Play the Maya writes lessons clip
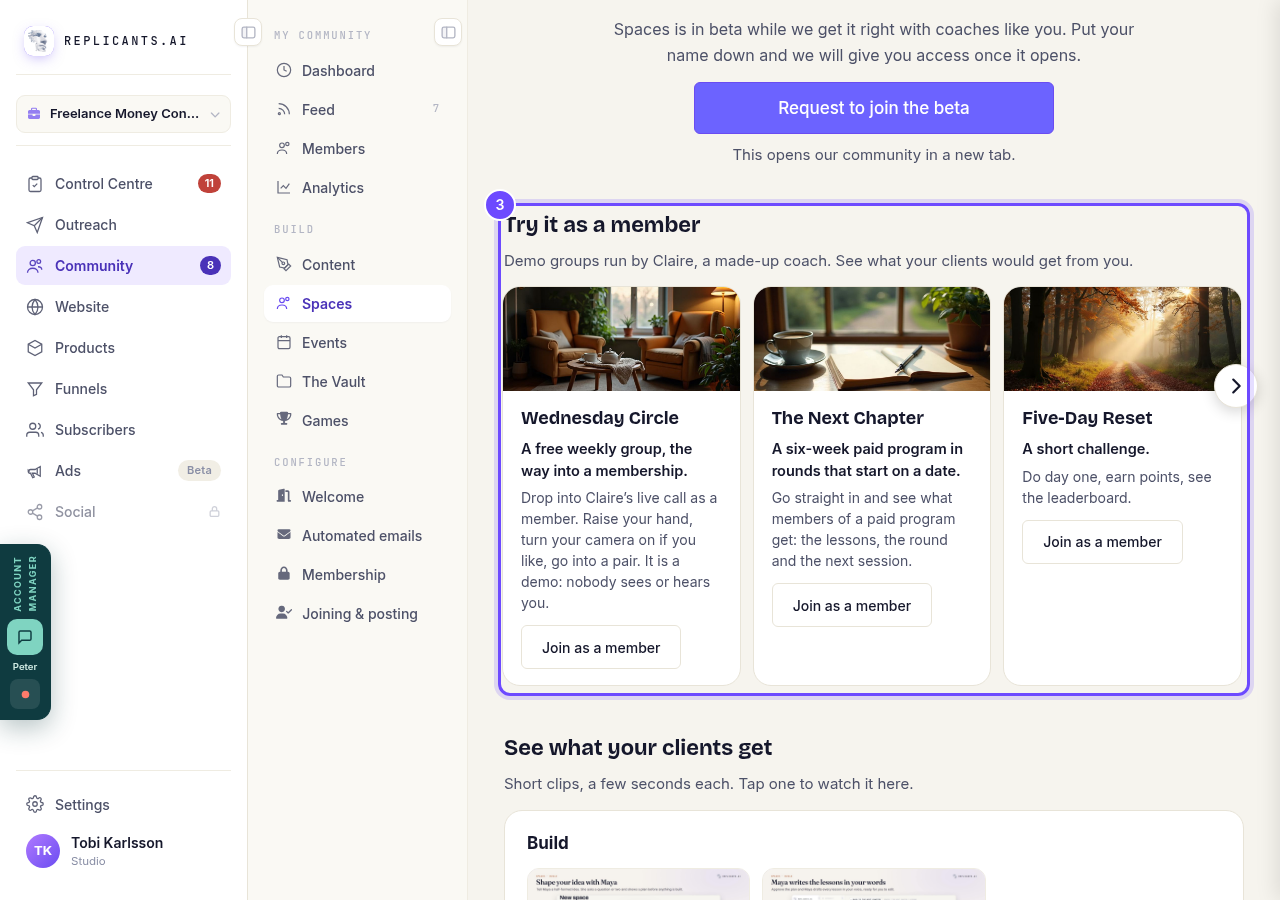Screen dimensions: 1280x900 click(x=874, y=884)
